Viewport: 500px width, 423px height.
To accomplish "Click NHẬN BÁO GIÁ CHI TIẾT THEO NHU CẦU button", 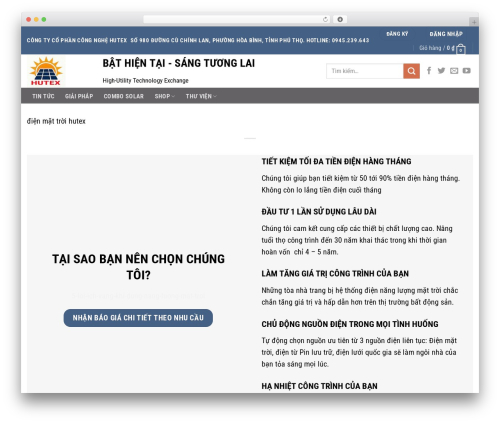I will pos(138,318).
